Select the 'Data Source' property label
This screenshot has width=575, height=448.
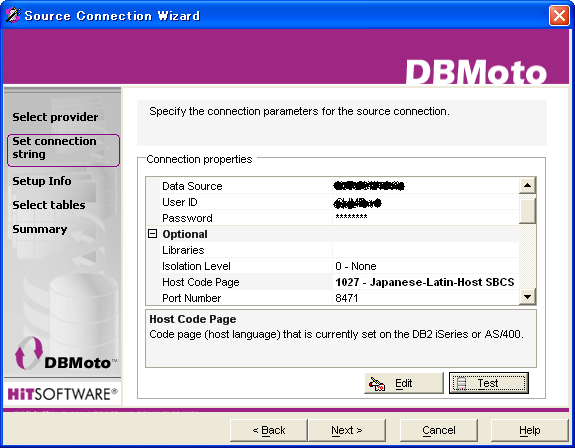pos(192,186)
